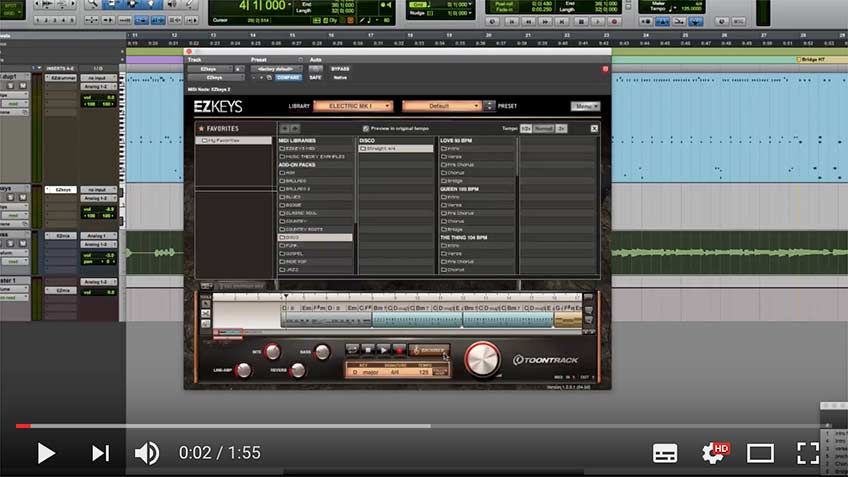Screen dimensions: 848x477
Task: Set browser tempo to Normal
Action: [544, 129]
